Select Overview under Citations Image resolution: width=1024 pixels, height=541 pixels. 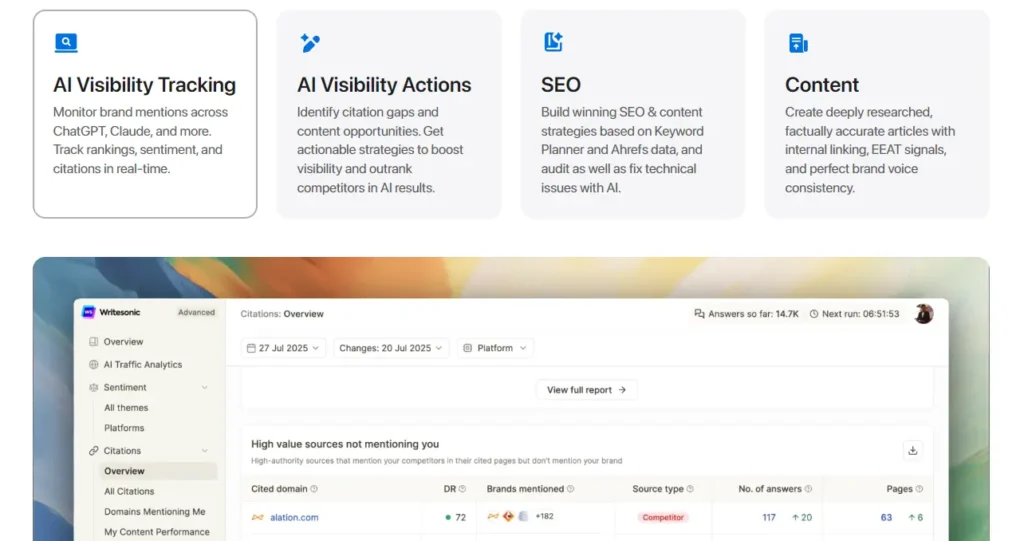158,471
